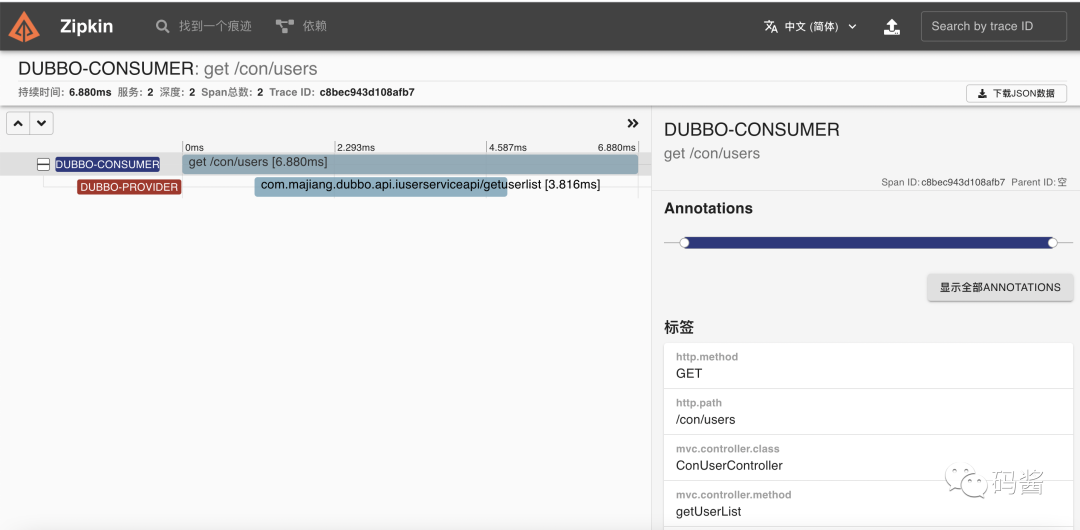Collapse the DUBBO-CONSUMER span tree toggle

(x=43, y=164)
